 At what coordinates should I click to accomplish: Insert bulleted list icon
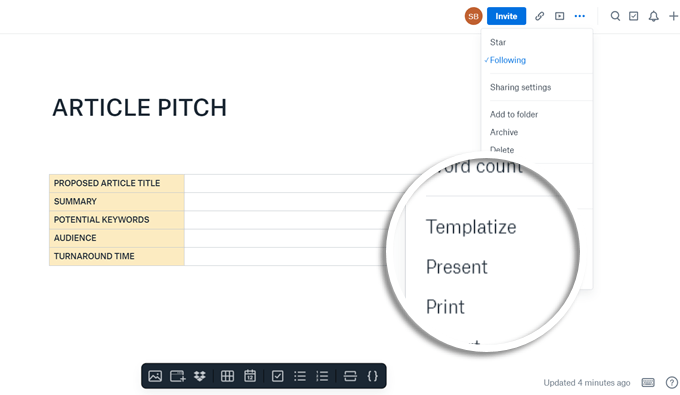tap(300, 376)
